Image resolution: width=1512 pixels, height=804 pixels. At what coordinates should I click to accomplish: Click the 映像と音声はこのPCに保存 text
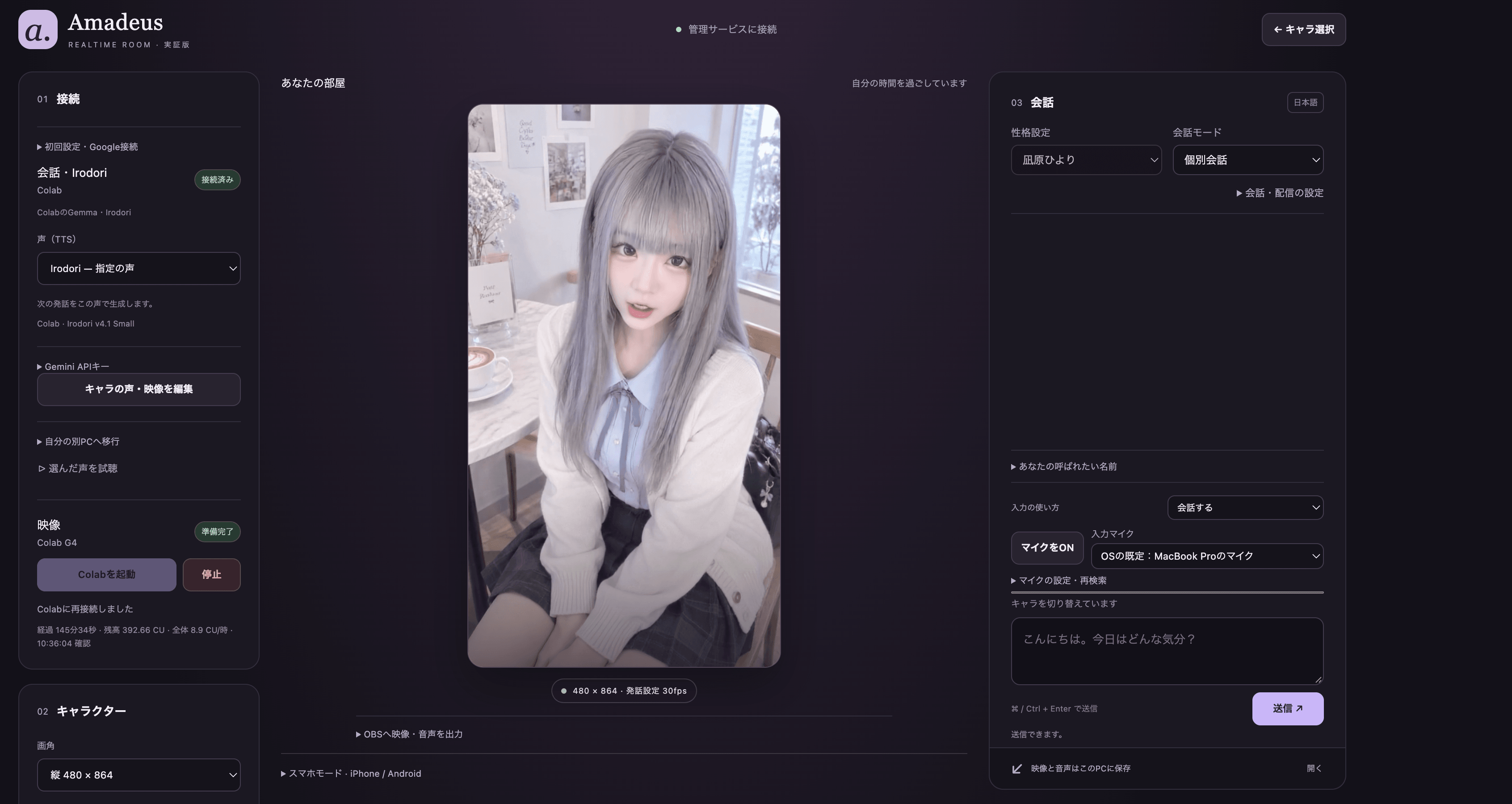[1080, 768]
